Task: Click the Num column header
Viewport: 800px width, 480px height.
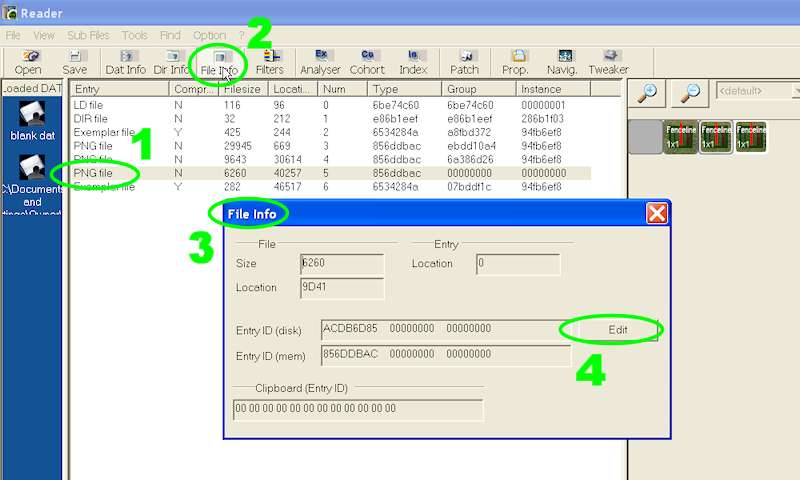Action: click(342, 89)
